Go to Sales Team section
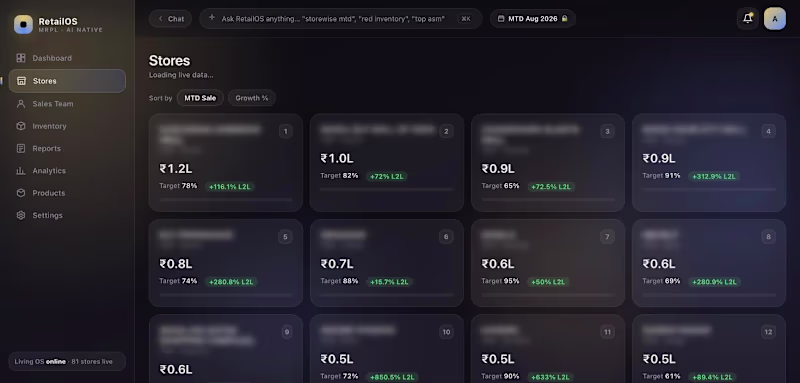The image size is (800, 383). 67,104
